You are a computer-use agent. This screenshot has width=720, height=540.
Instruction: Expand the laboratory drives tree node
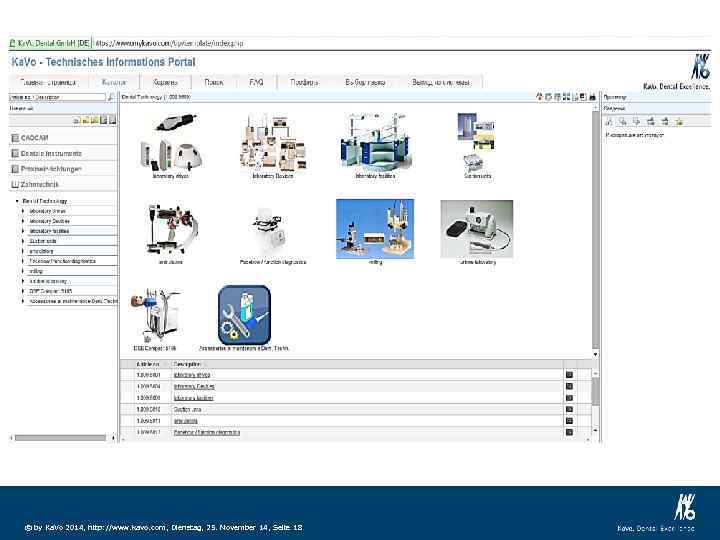pyautogui.click(x=23, y=211)
